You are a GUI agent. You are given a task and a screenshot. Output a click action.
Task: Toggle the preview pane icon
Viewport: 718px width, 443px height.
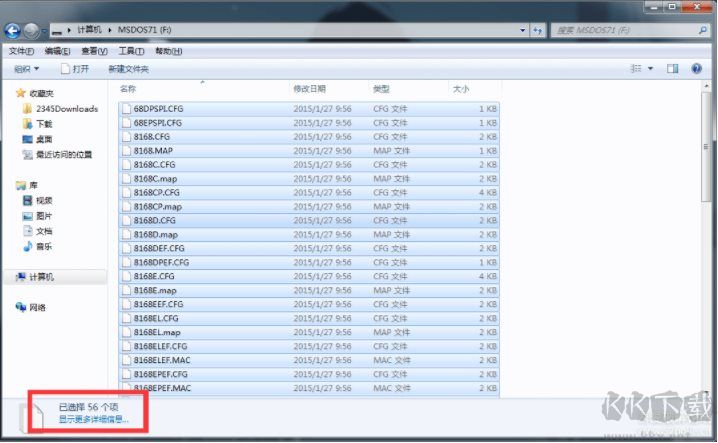click(672, 69)
